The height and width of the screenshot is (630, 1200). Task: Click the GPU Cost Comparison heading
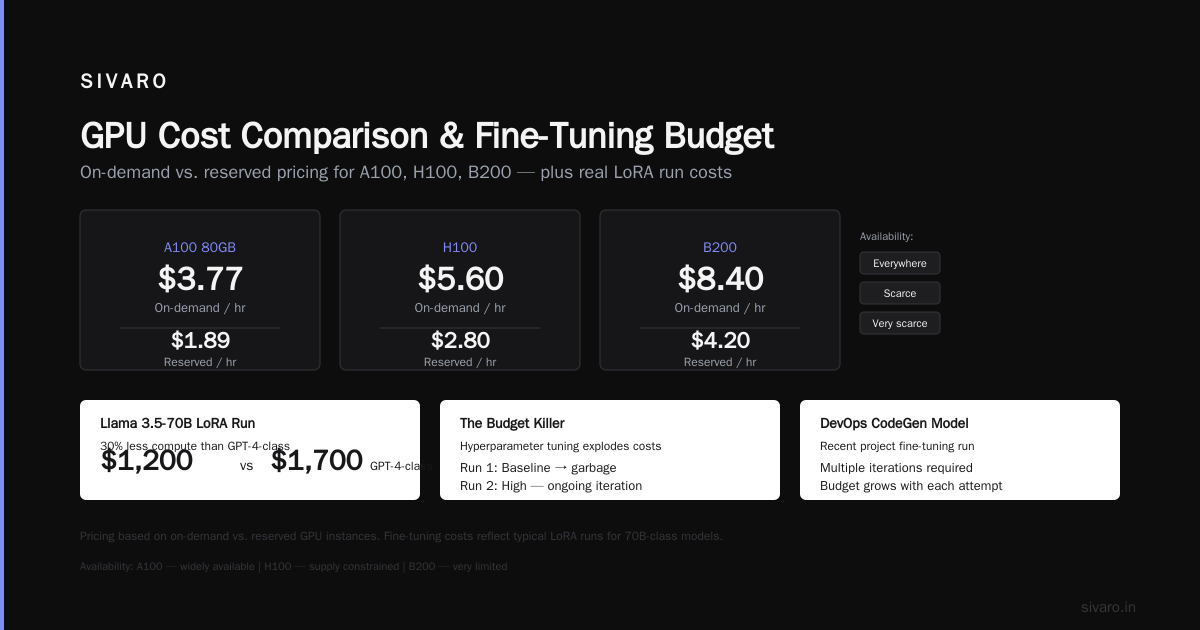point(427,136)
